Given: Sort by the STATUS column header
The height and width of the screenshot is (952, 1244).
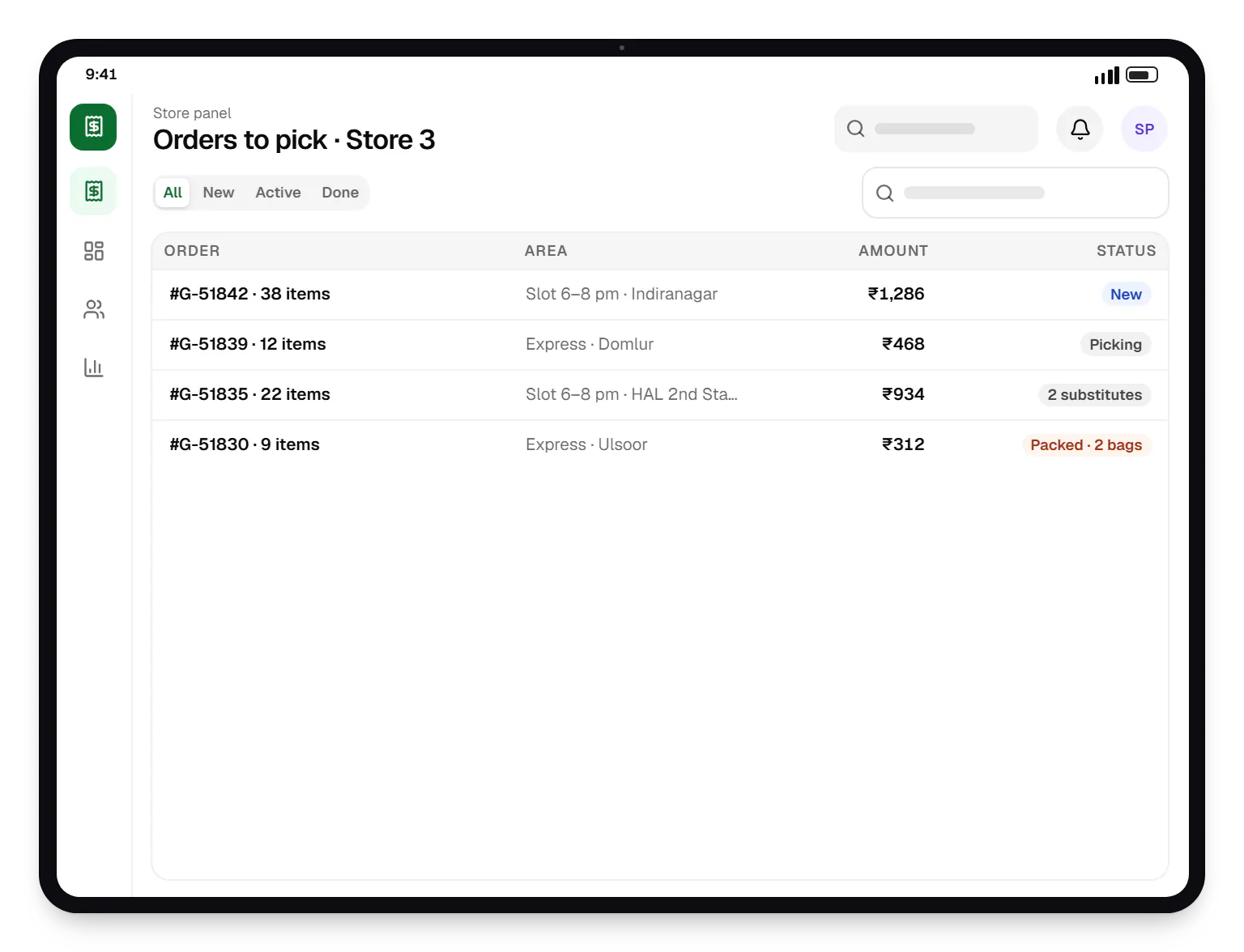Looking at the screenshot, I should 1127,251.
